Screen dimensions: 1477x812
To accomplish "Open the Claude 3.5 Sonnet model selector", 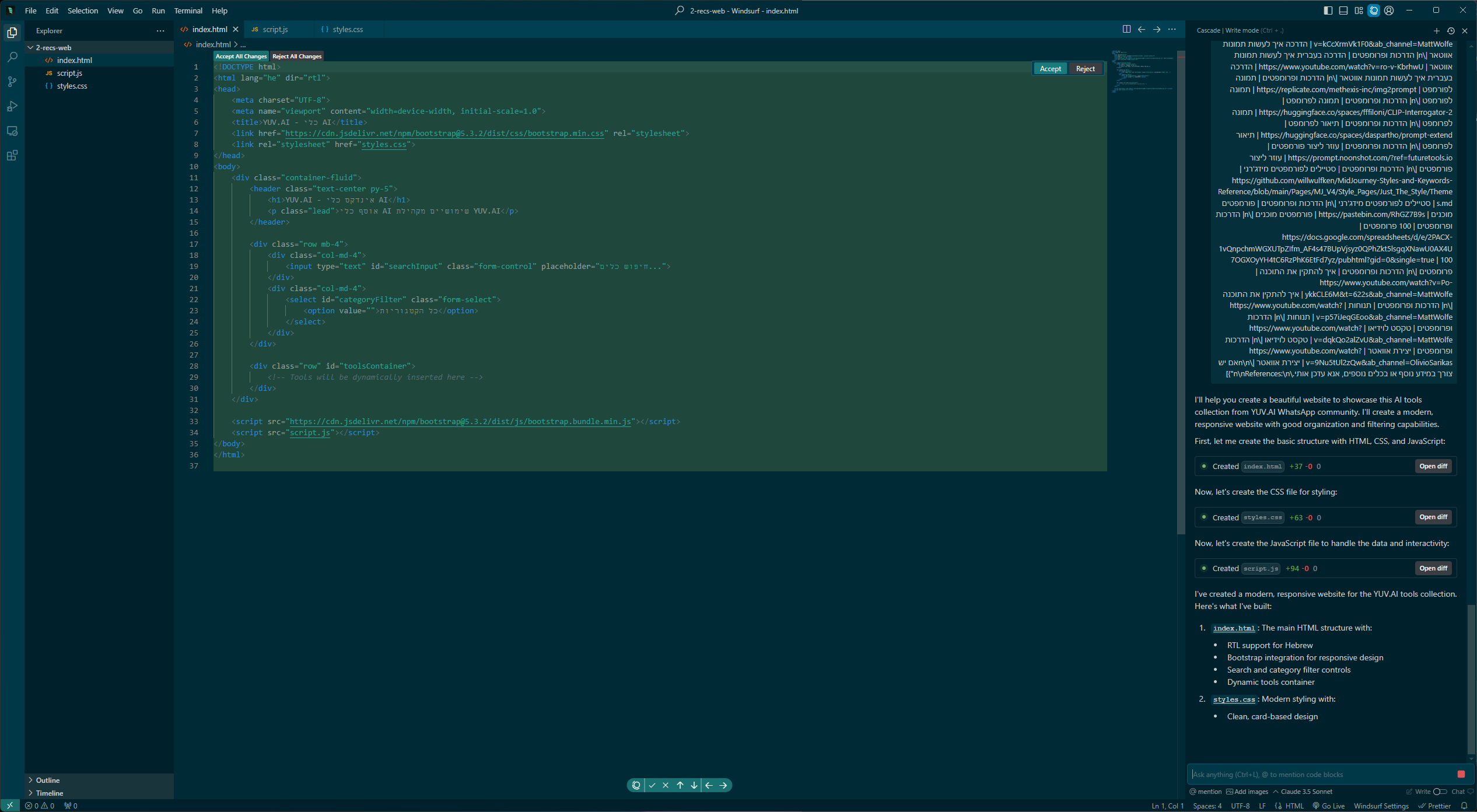I will (1306, 792).
